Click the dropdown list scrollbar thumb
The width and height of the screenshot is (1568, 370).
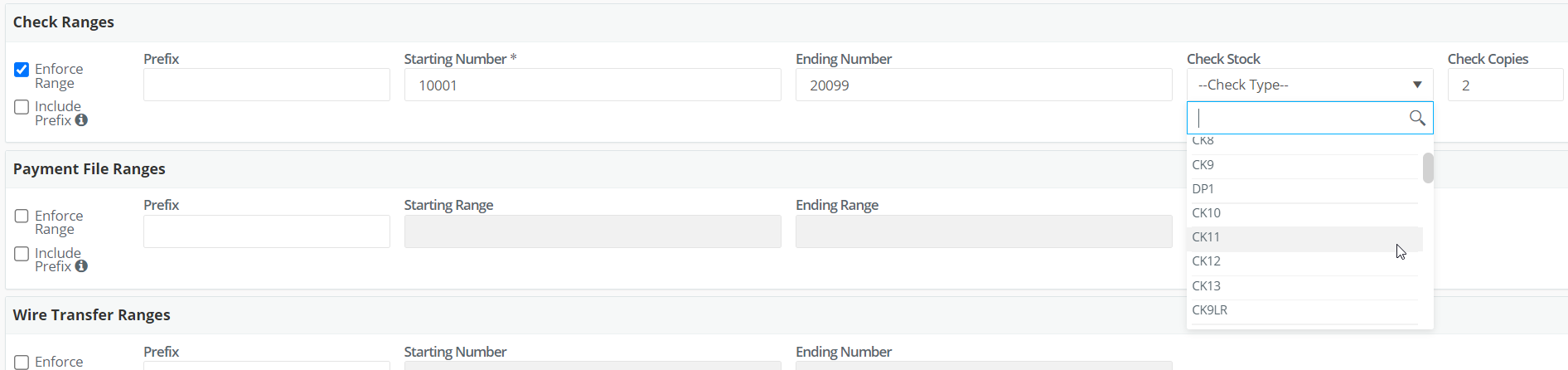point(1428,168)
